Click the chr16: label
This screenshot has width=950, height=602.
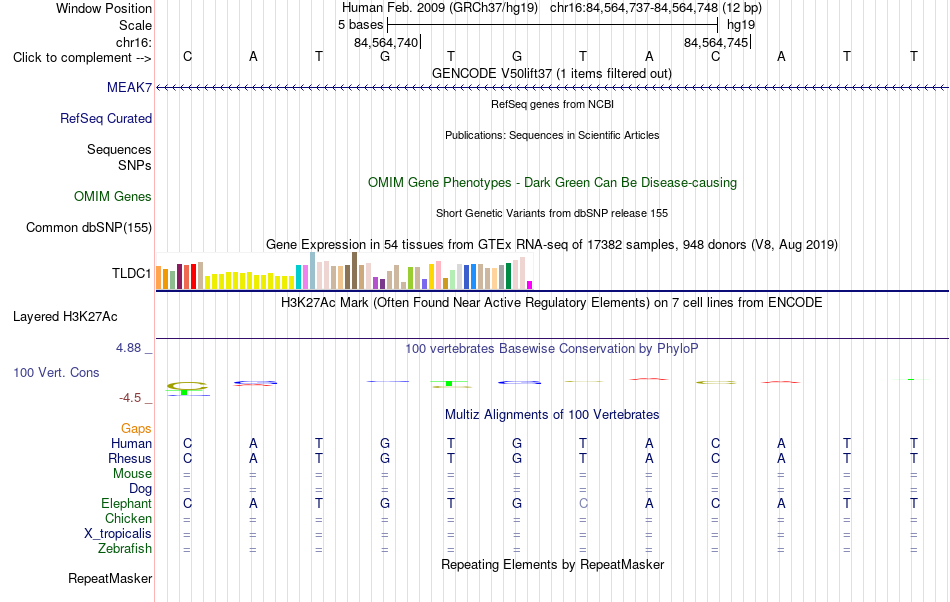[134, 42]
